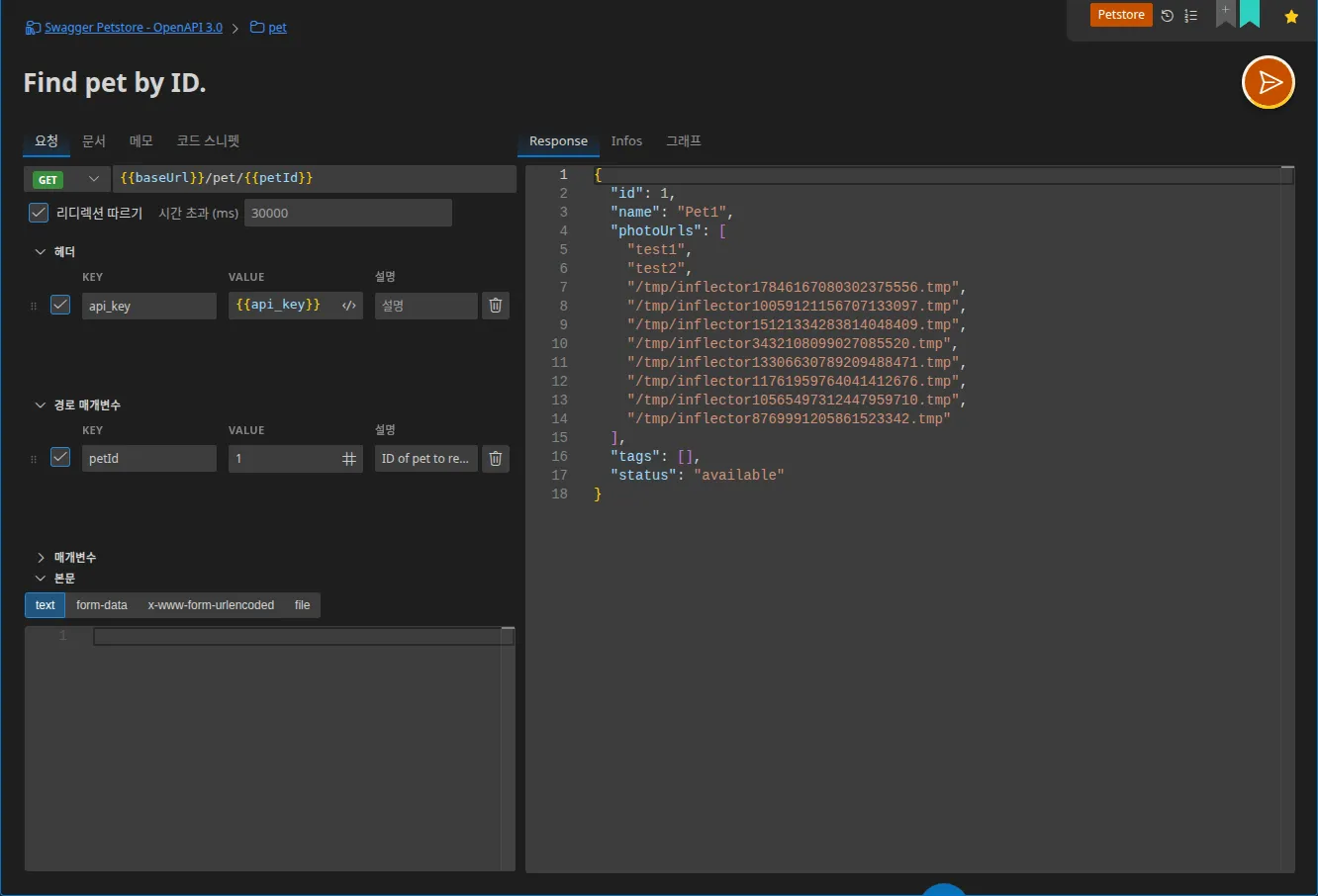1318x896 pixels.
Task: Click the response editor vertical scrollbar
Action: pyautogui.click(x=1287, y=519)
